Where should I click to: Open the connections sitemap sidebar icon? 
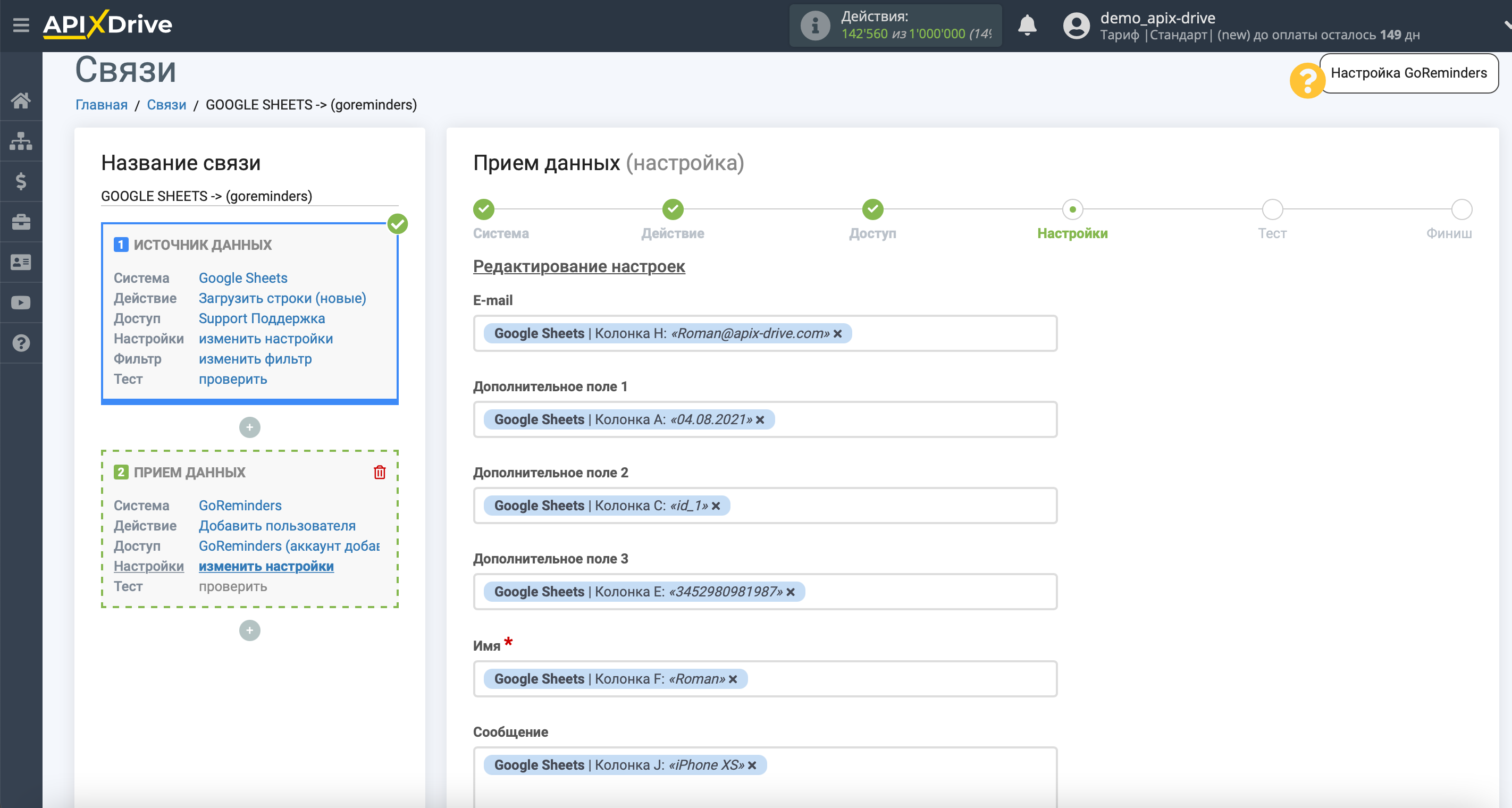(x=21, y=141)
